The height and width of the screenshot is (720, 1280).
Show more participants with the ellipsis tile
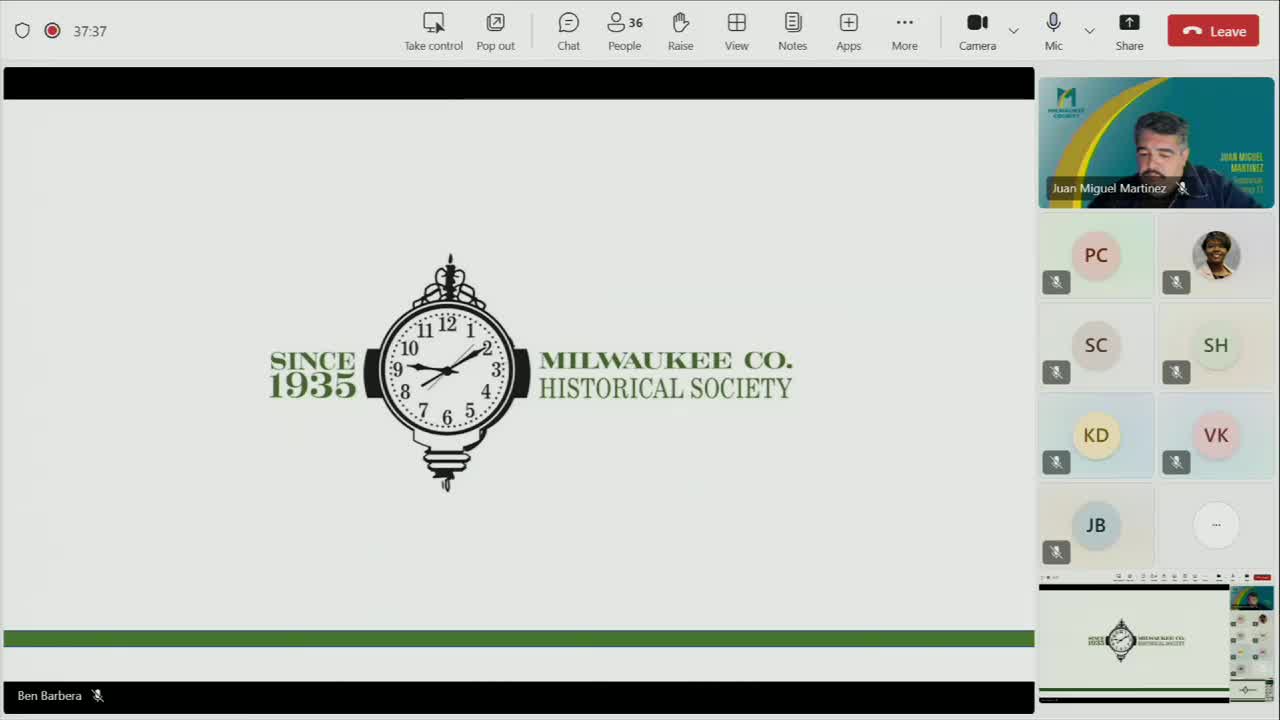pos(1216,525)
